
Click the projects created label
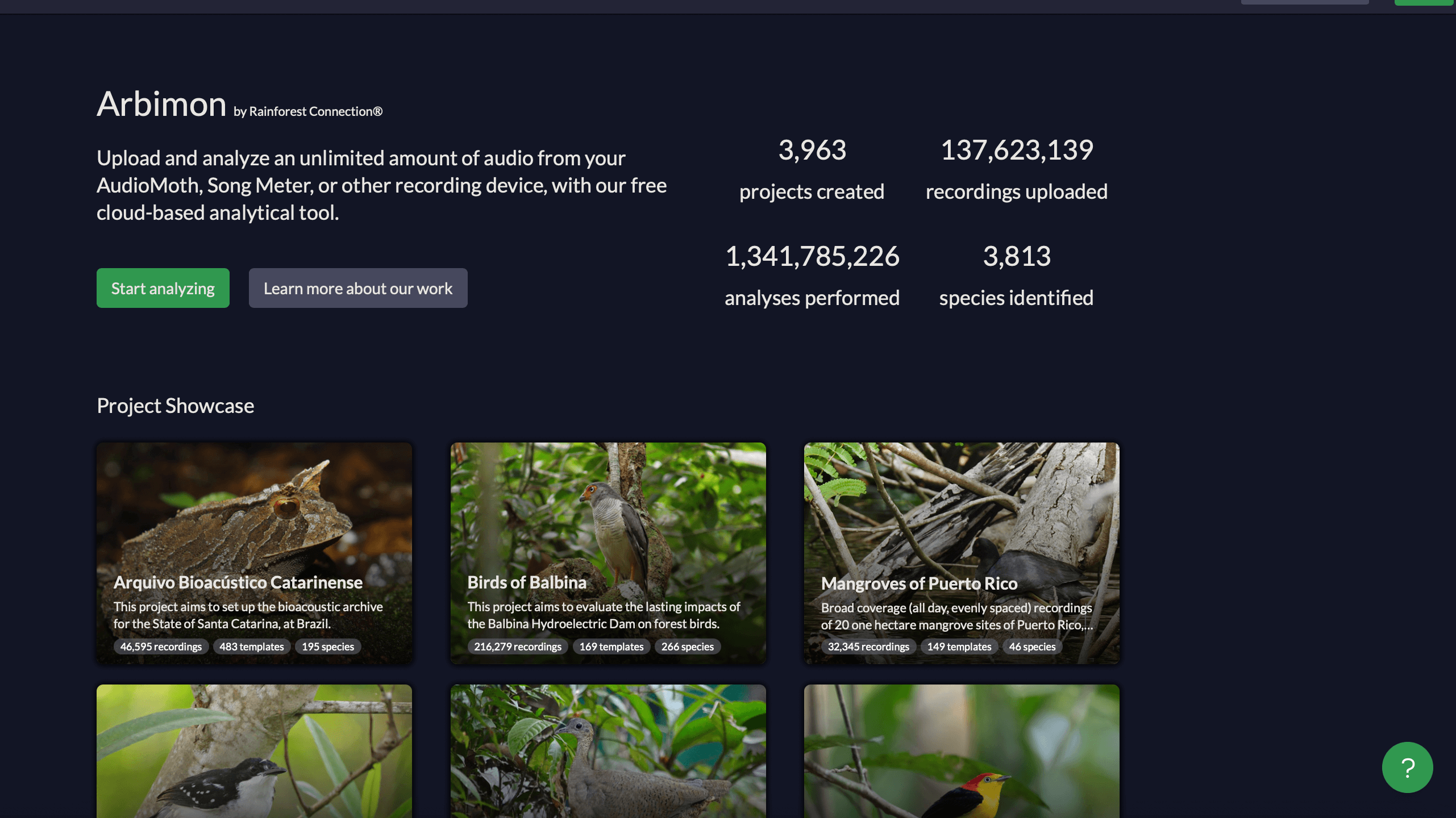click(812, 191)
